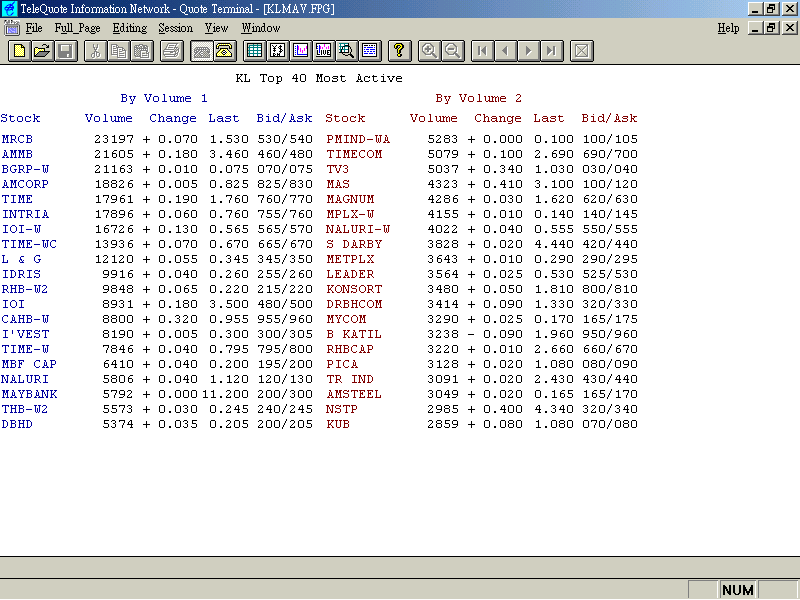Viewport: 800px width, 600px height.
Task: Click the INTRIA stock name
Action: coord(26,214)
